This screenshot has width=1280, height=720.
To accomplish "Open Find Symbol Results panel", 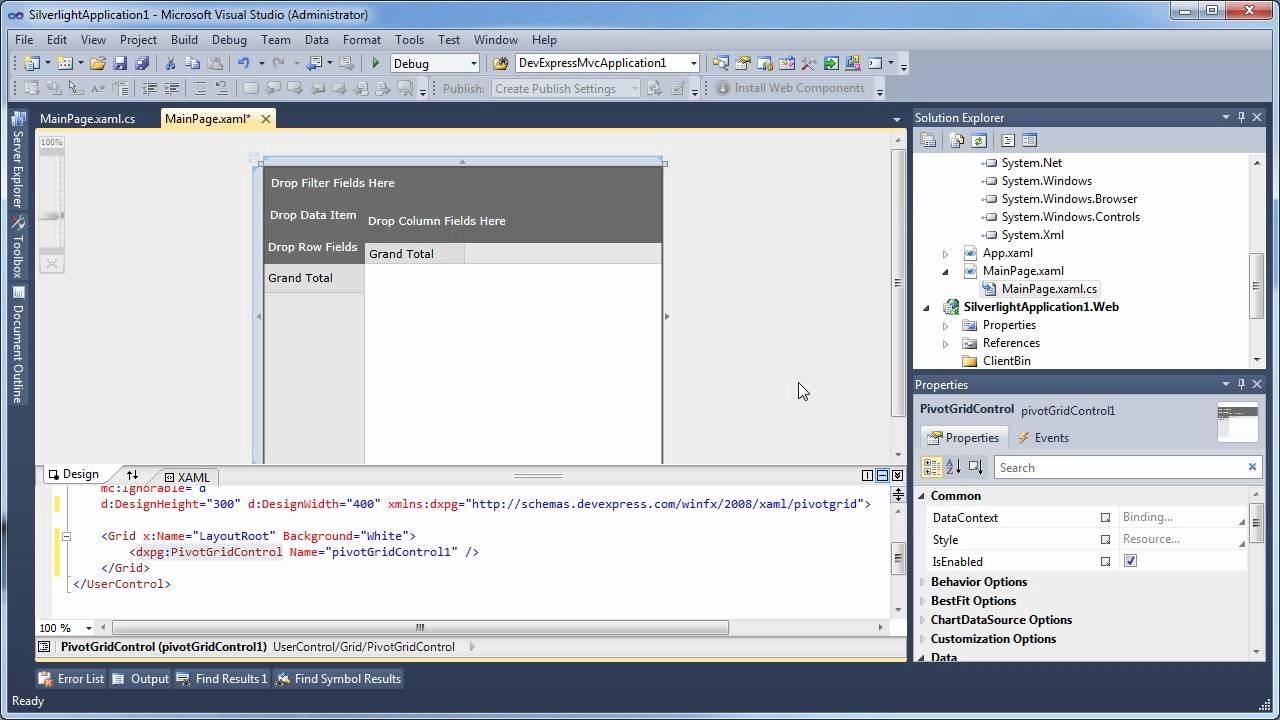I will [x=338, y=679].
